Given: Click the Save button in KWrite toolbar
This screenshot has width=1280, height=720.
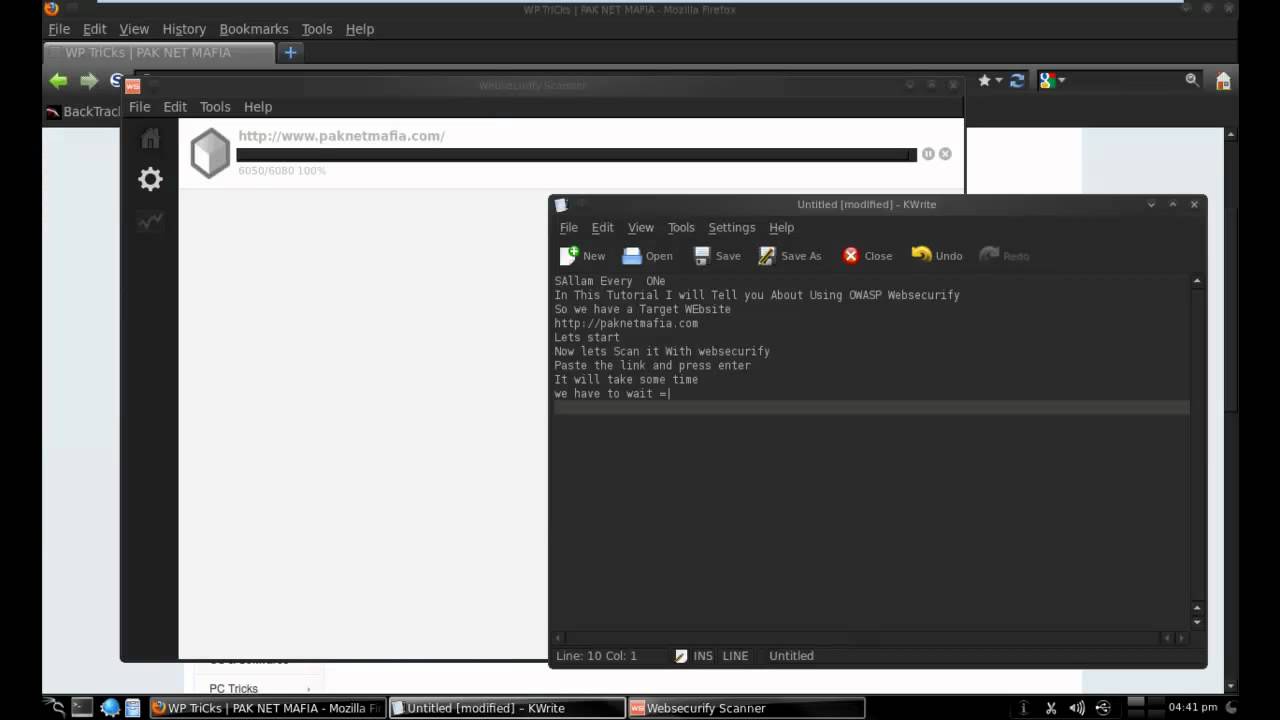Looking at the screenshot, I should (x=717, y=256).
